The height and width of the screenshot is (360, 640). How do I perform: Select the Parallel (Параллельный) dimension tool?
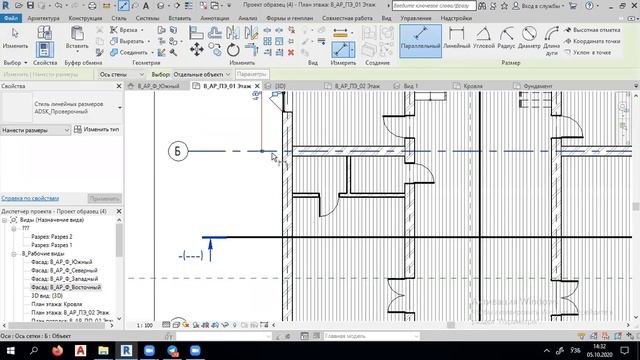tap(420, 40)
